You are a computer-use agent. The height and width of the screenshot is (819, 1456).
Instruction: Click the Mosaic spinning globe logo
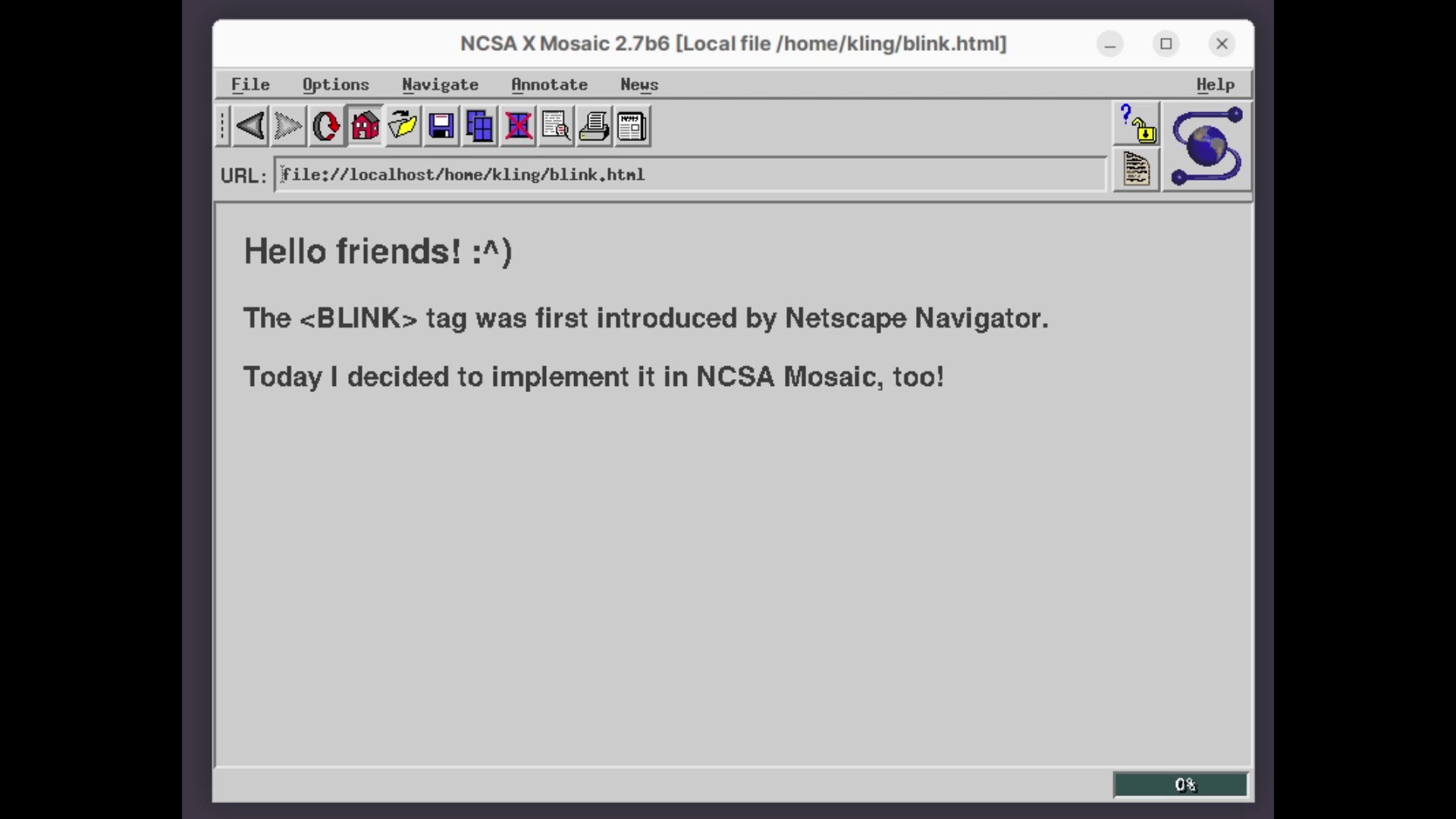1207,146
